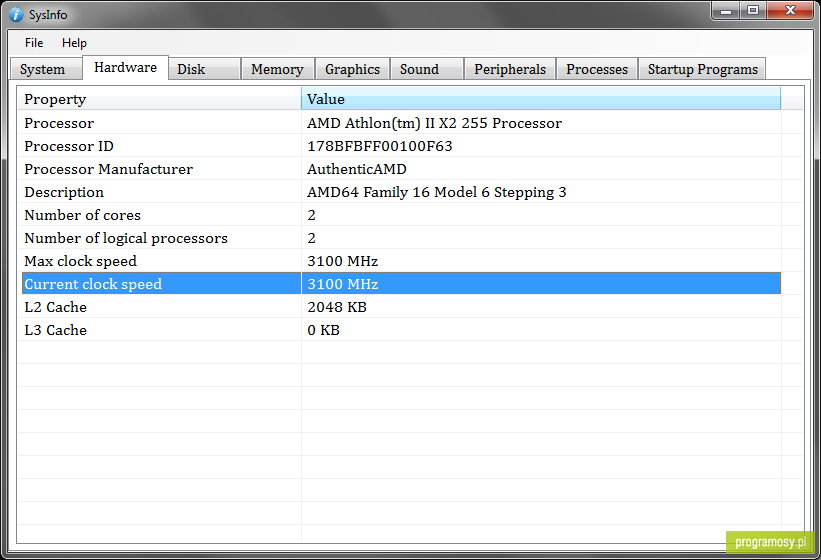Switch to the Disk tab
The height and width of the screenshot is (560, 821).
(x=204, y=69)
